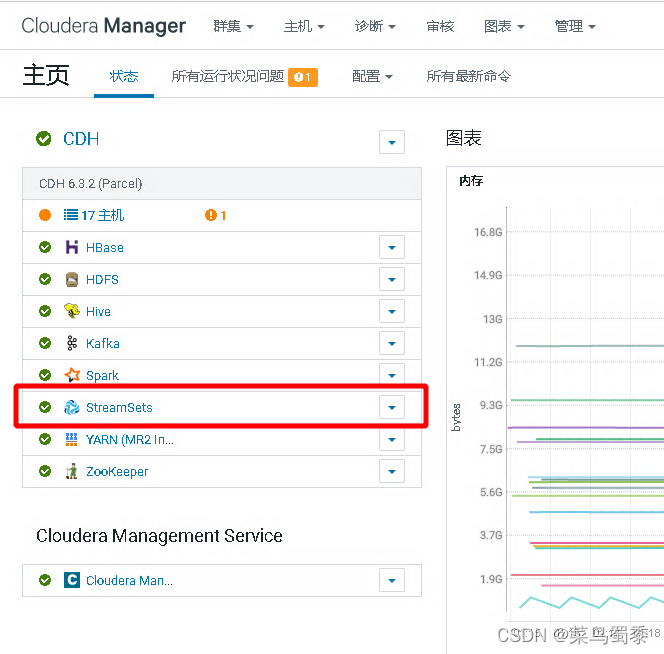Click the green status check for YARN
Viewport: 664px width, 654px height.
click(x=45, y=439)
